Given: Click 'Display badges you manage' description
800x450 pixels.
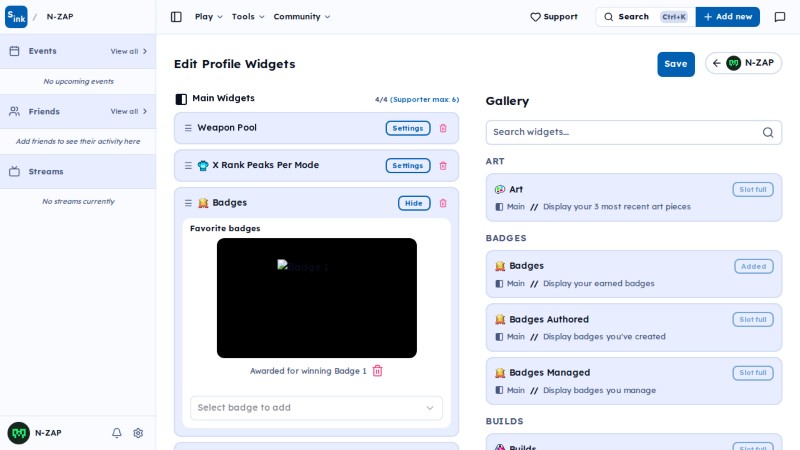Looking at the screenshot, I should click(599, 390).
